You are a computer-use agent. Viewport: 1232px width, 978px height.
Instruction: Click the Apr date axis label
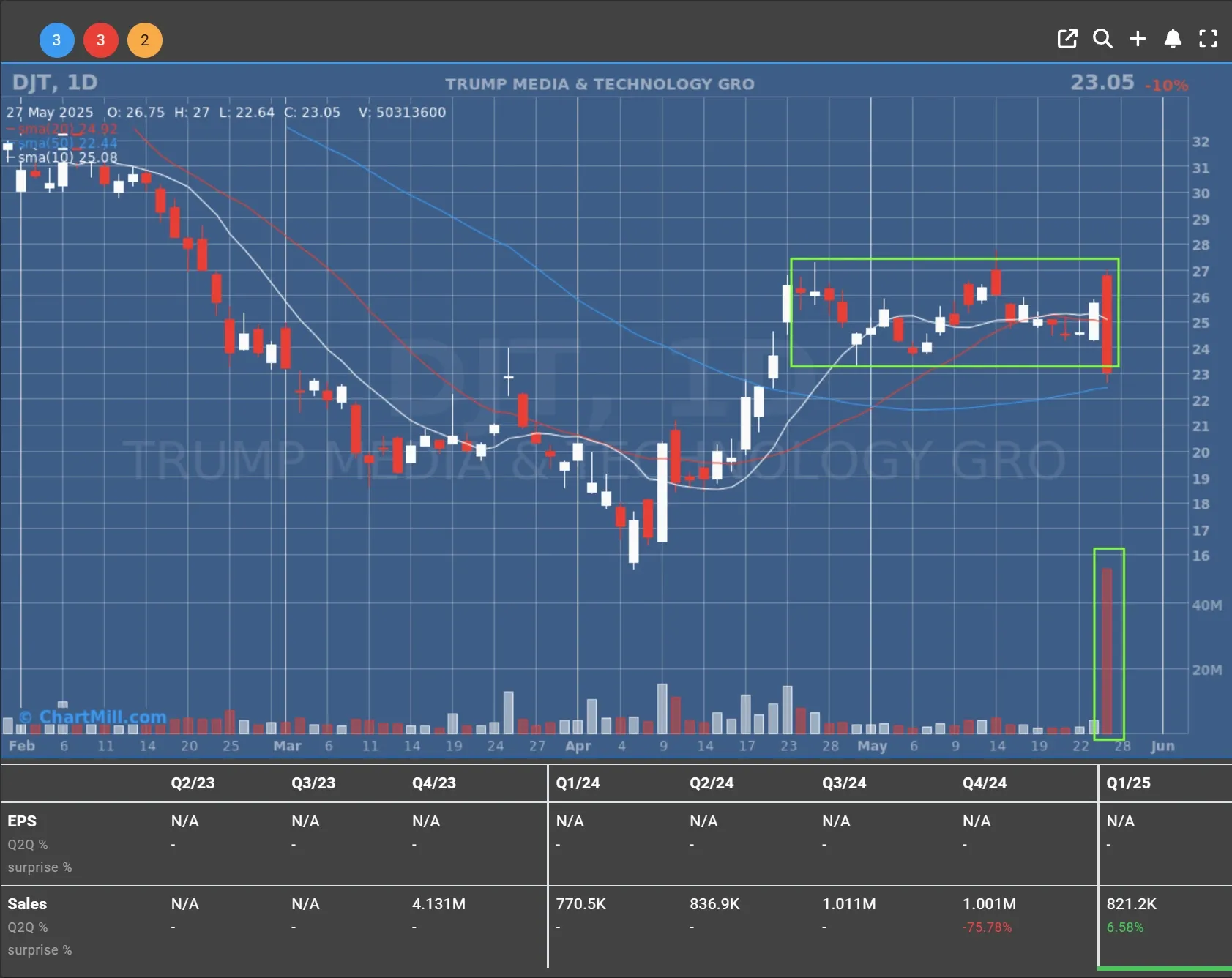tap(578, 746)
